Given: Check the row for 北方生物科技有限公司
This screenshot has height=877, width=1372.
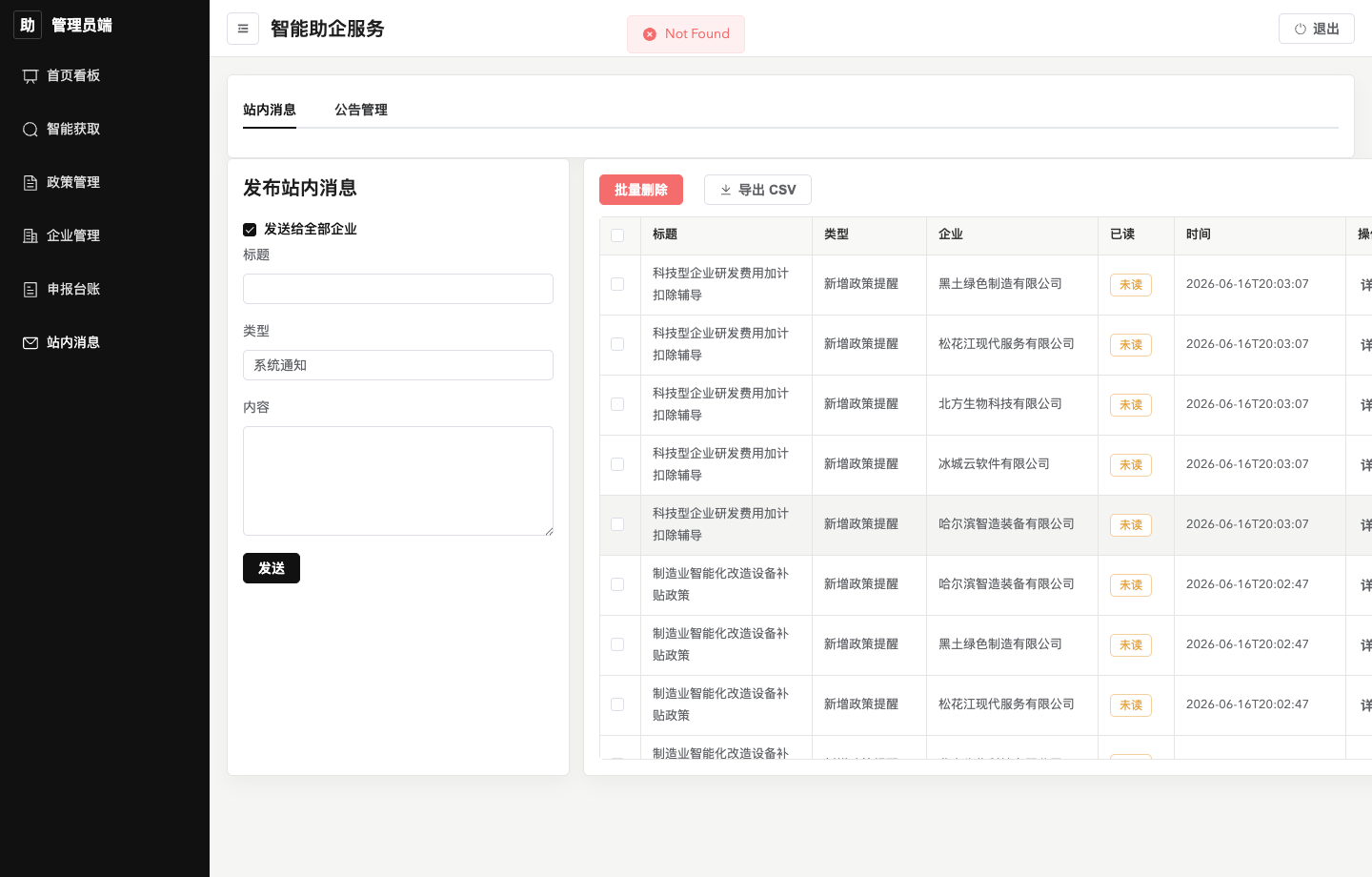Looking at the screenshot, I should click(617, 404).
